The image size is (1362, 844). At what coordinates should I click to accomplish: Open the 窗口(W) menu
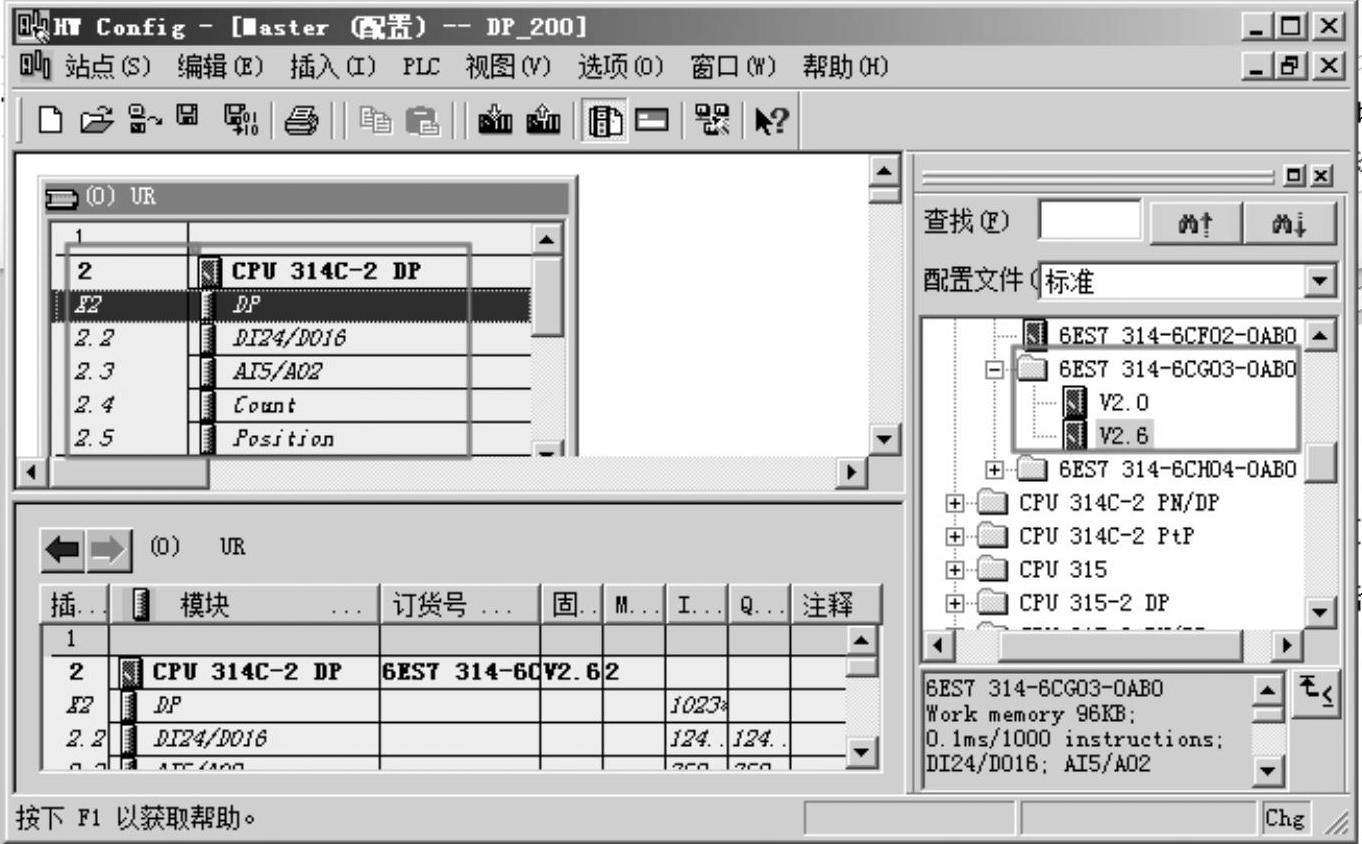coord(734,68)
